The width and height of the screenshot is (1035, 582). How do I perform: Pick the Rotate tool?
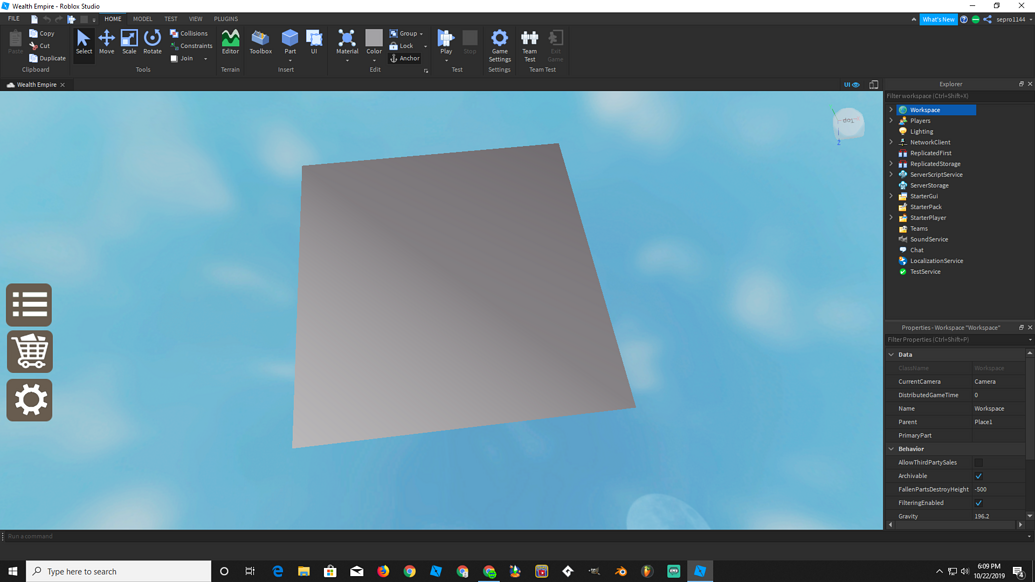152,42
